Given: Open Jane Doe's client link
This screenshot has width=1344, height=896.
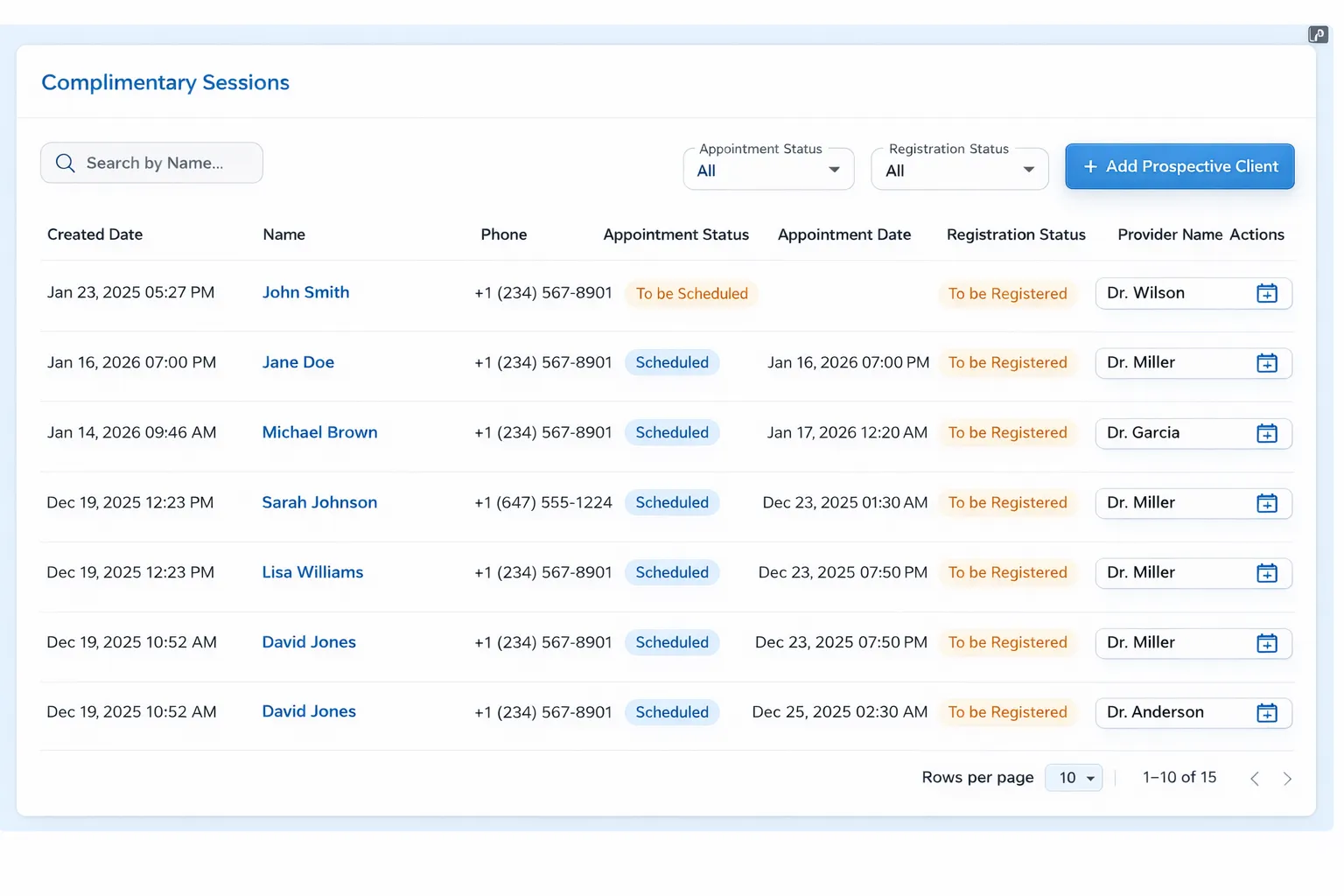Looking at the screenshot, I should click(x=298, y=362).
